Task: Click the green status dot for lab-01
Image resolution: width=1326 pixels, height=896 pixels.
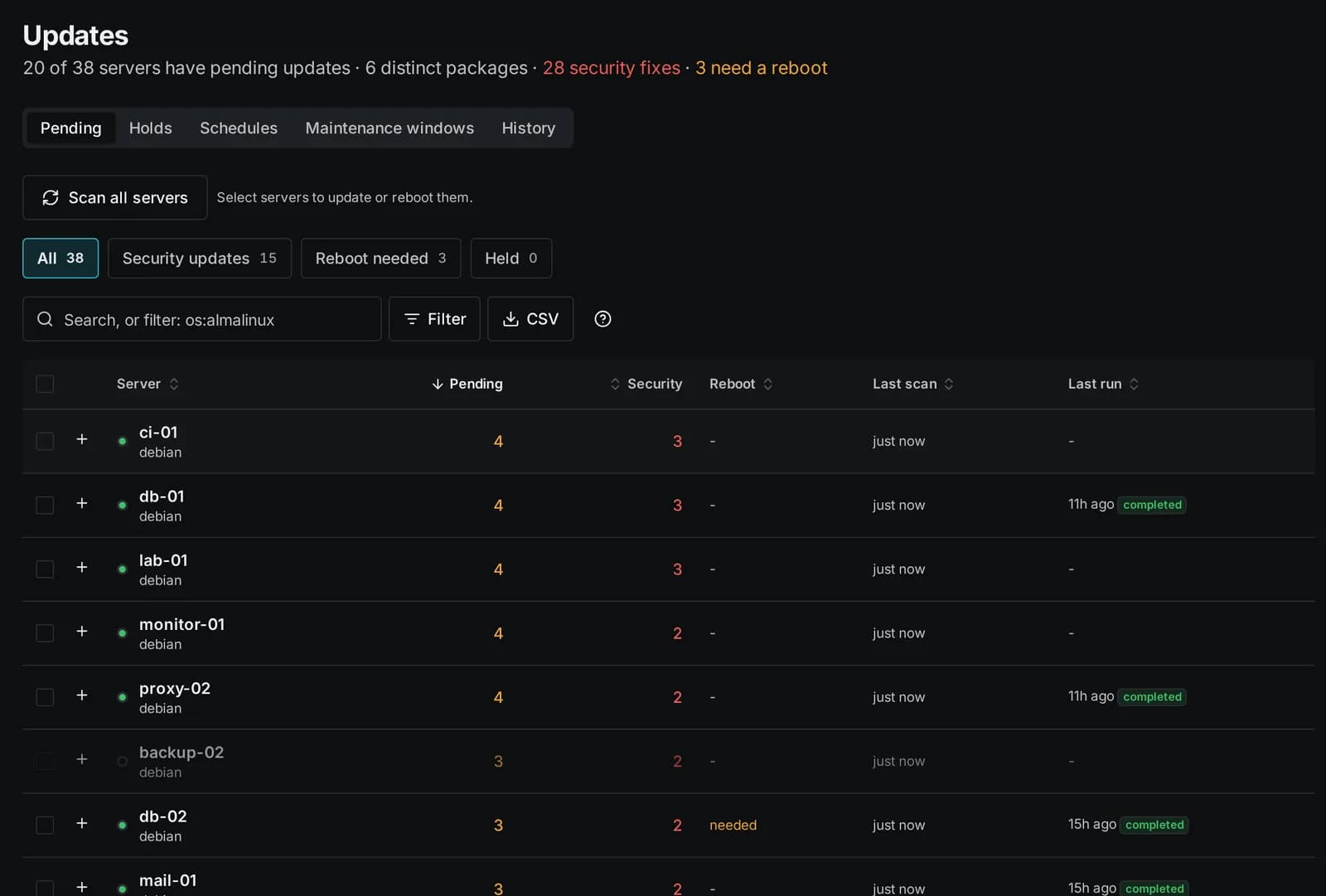Action: point(123,569)
